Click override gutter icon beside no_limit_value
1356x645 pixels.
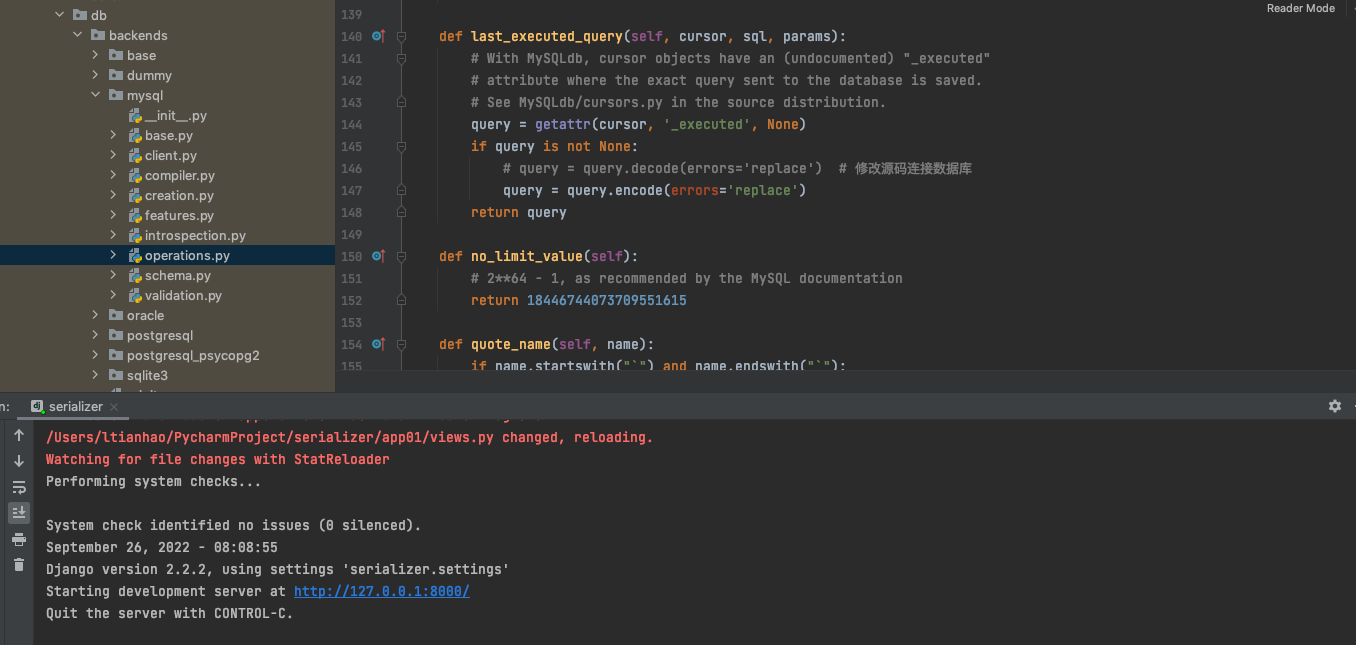378,256
